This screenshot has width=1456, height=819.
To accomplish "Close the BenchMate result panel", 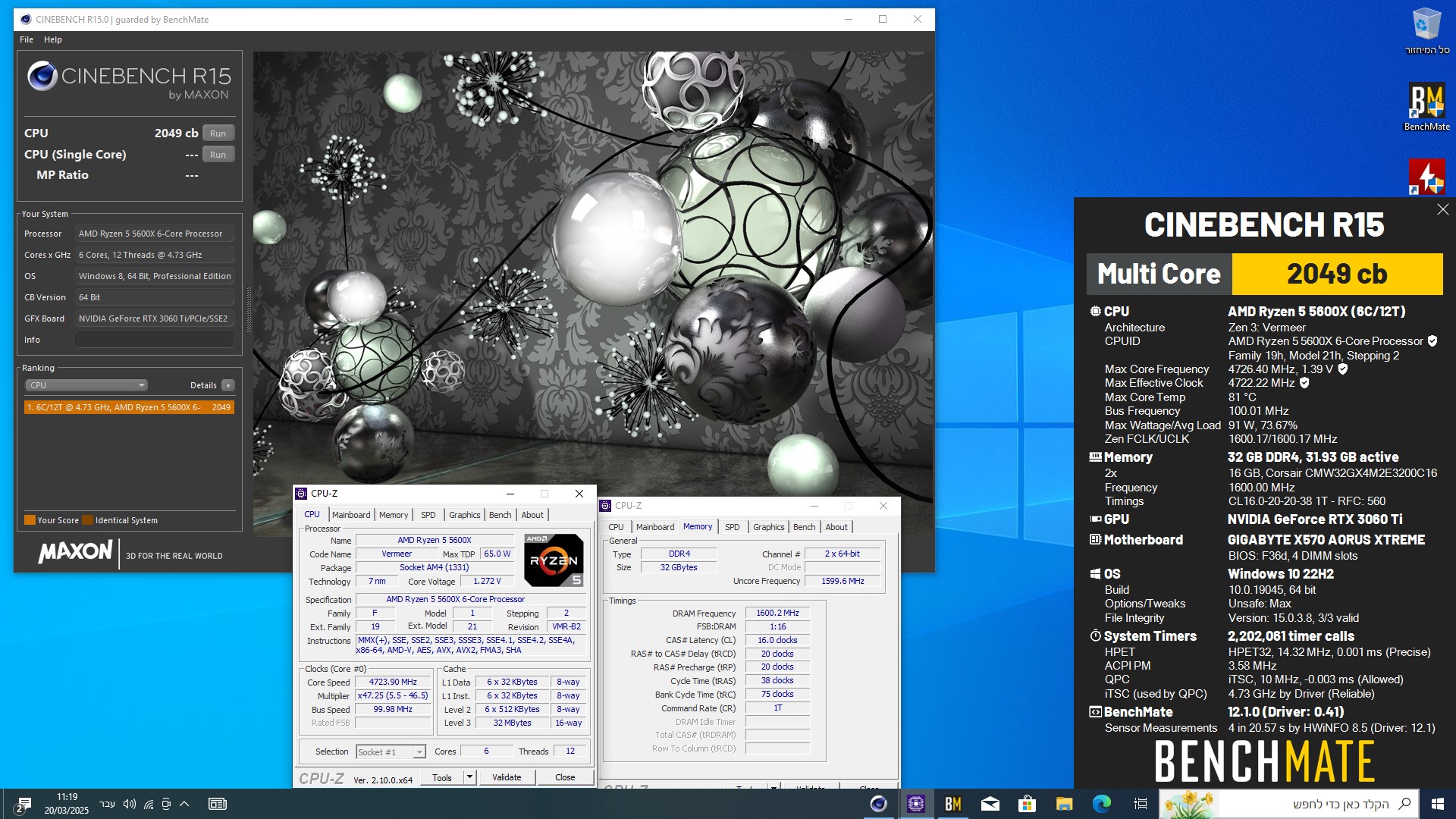I will pos(1442,209).
